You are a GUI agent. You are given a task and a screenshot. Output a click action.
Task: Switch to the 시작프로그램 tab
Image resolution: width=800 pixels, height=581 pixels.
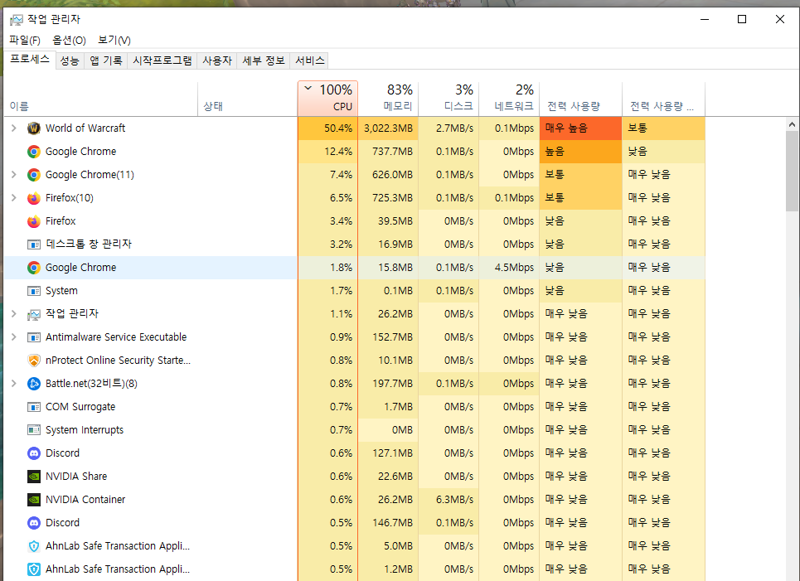[162, 61]
